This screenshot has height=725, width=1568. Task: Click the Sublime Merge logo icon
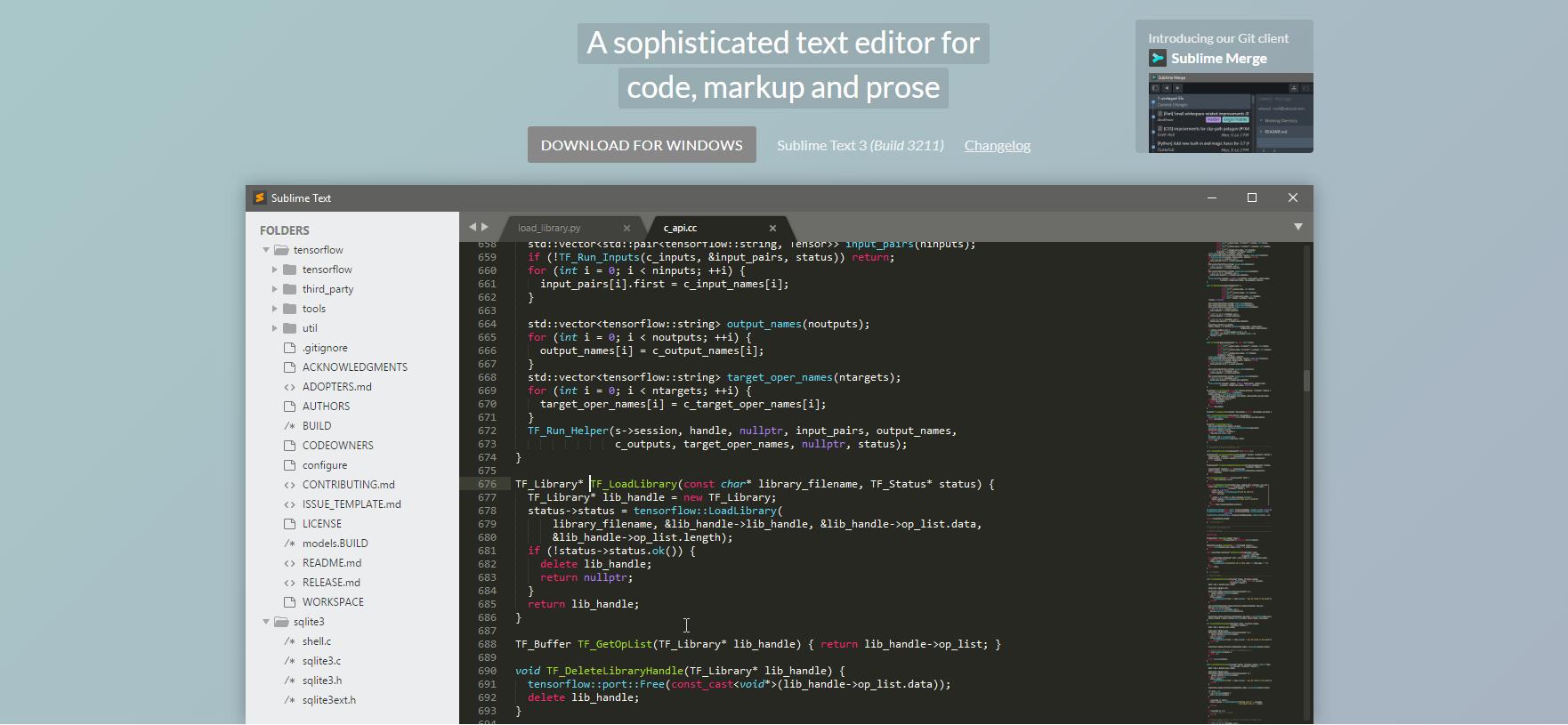click(x=1158, y=59)
